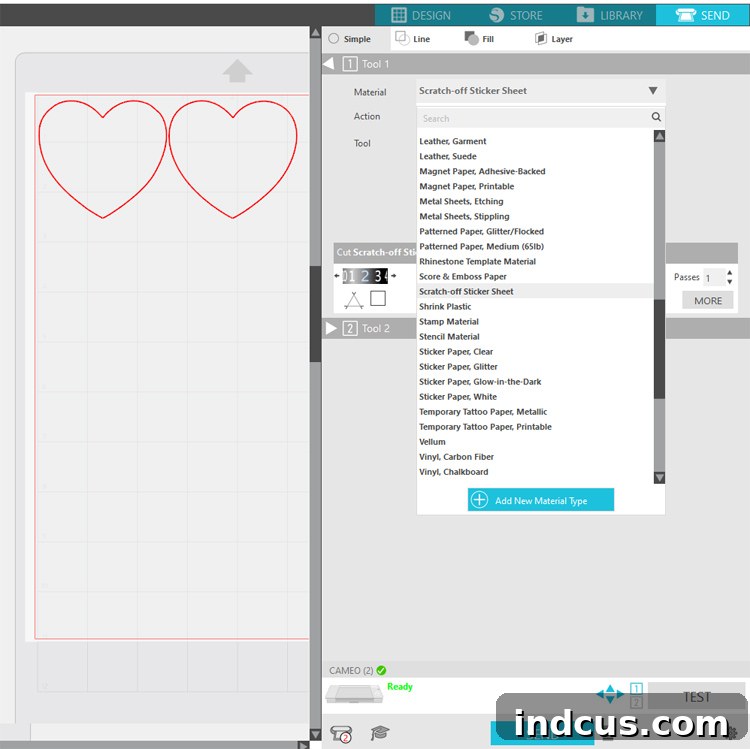Collapse the Tool 1 section arrow
750x749 pixels.
329,64
